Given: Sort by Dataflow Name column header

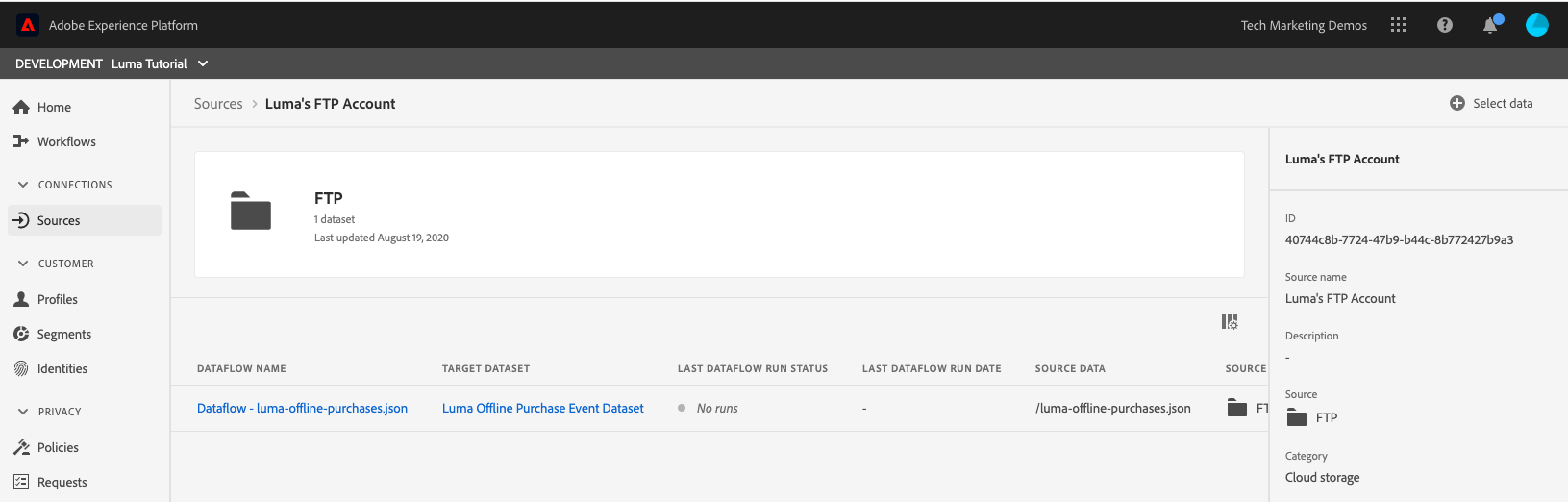Looking at the screenshot, I should tap(241, 368).
